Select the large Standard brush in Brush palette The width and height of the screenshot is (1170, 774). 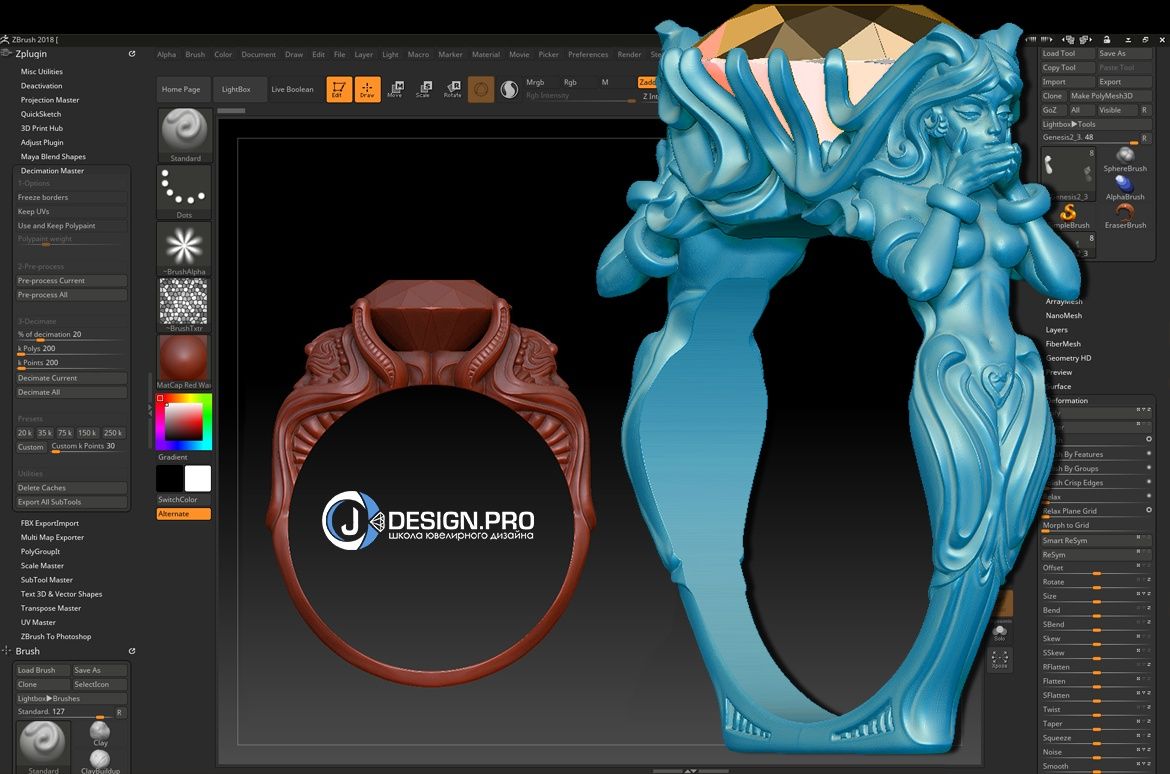coord(43,746)
